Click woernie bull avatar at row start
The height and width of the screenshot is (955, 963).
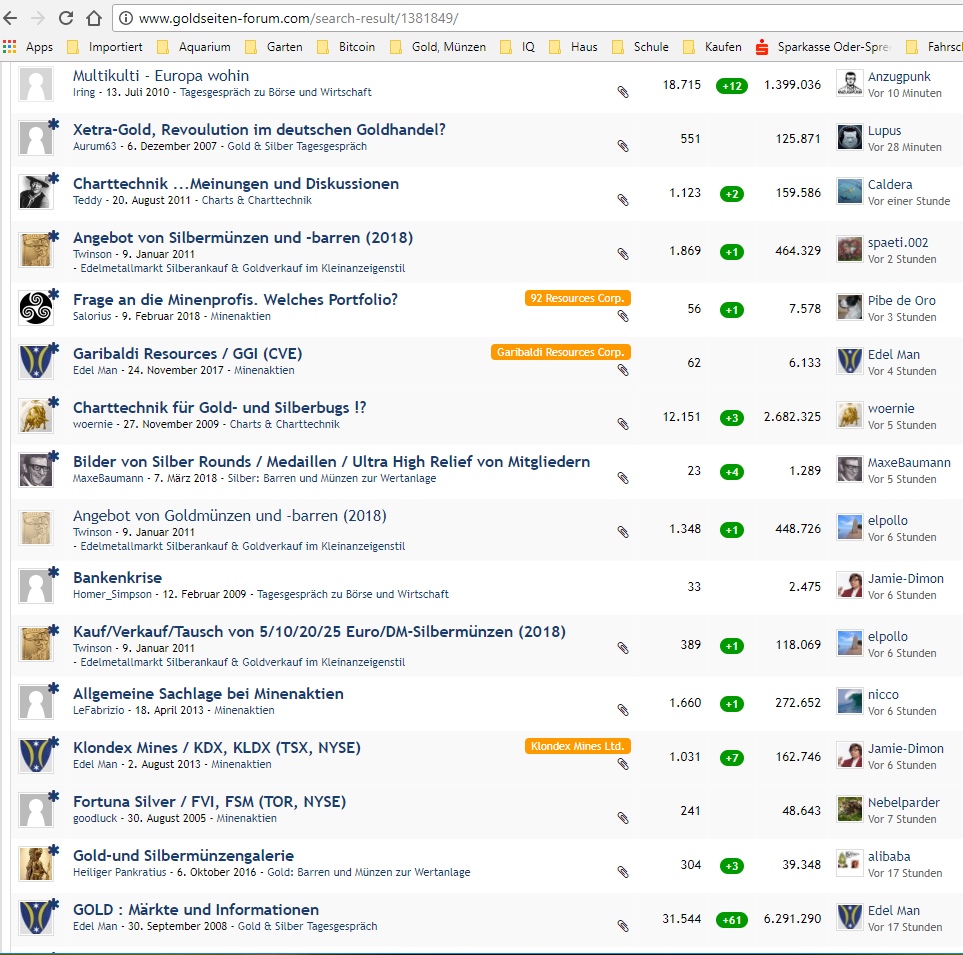tap(36, 416)
